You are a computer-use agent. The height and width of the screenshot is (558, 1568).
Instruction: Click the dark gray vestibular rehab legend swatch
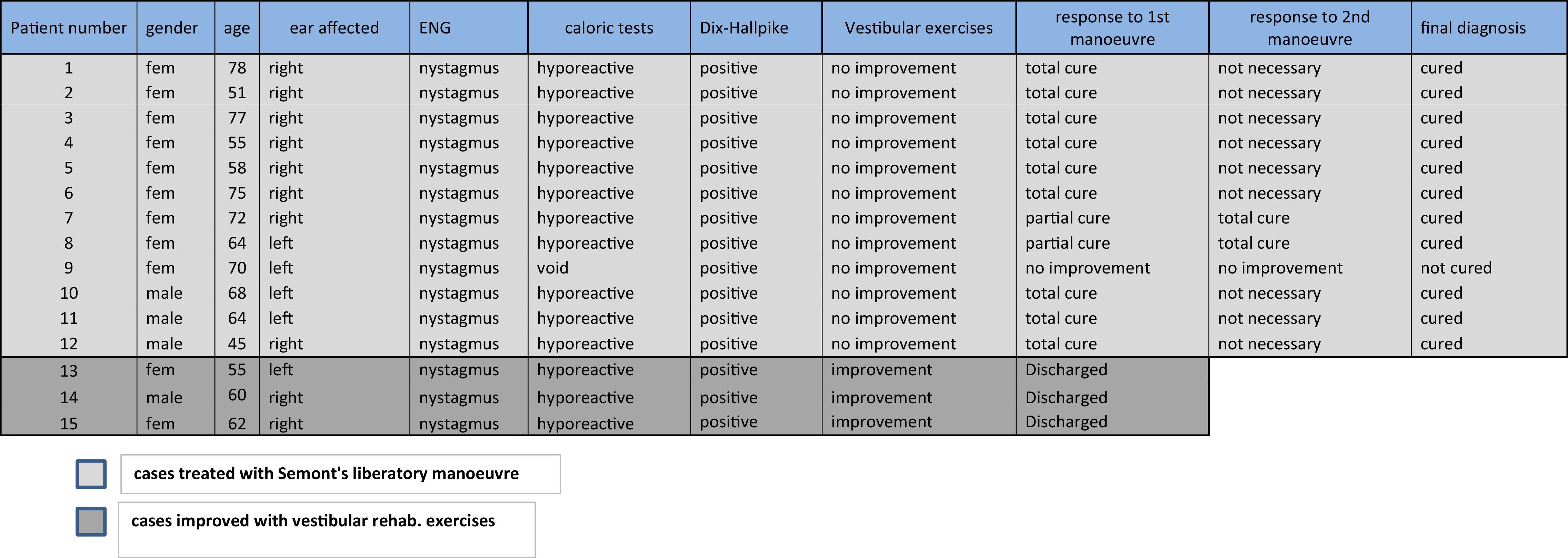coord(91,521)
